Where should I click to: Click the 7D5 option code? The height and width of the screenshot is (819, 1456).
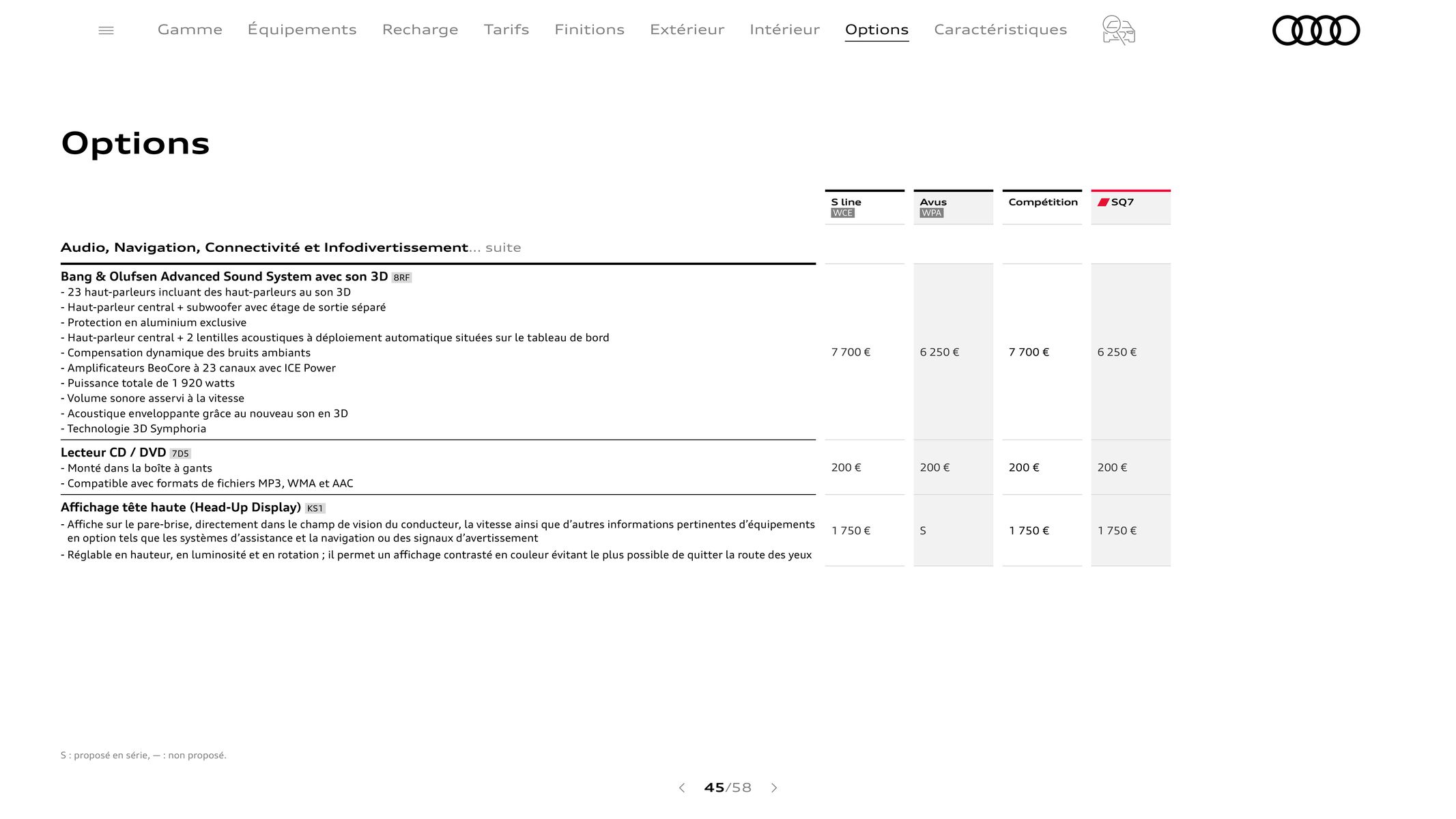(x=180, y=454)
